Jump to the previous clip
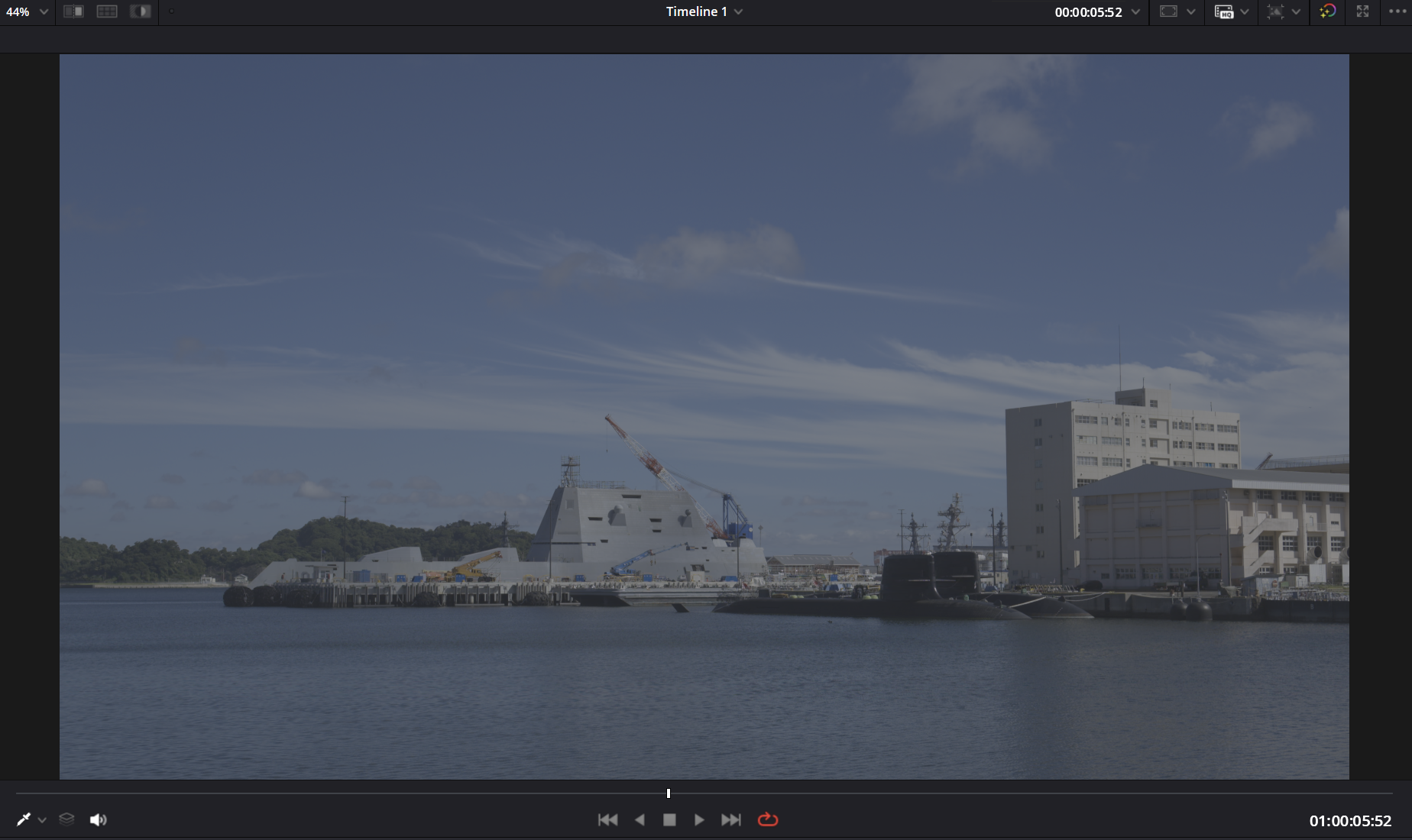The image size is (1412, 840). click(x=608, y=819)
